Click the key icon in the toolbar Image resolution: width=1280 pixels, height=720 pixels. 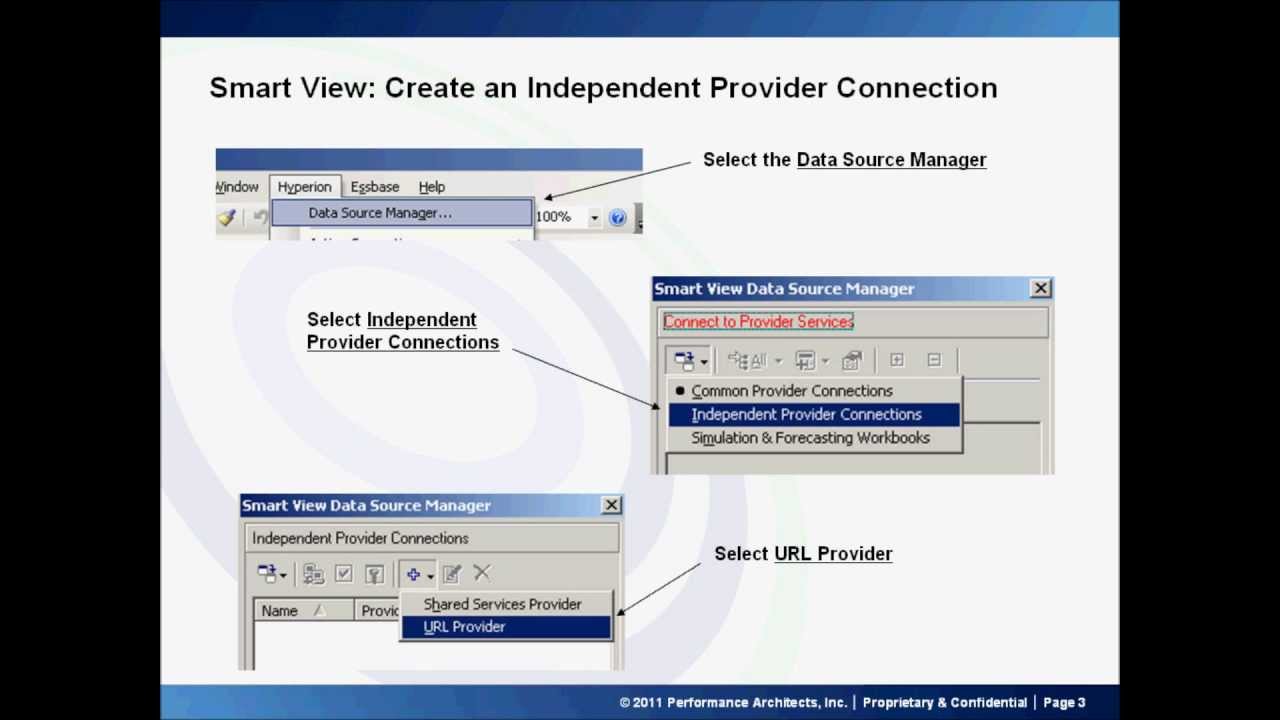click(374, 574)
